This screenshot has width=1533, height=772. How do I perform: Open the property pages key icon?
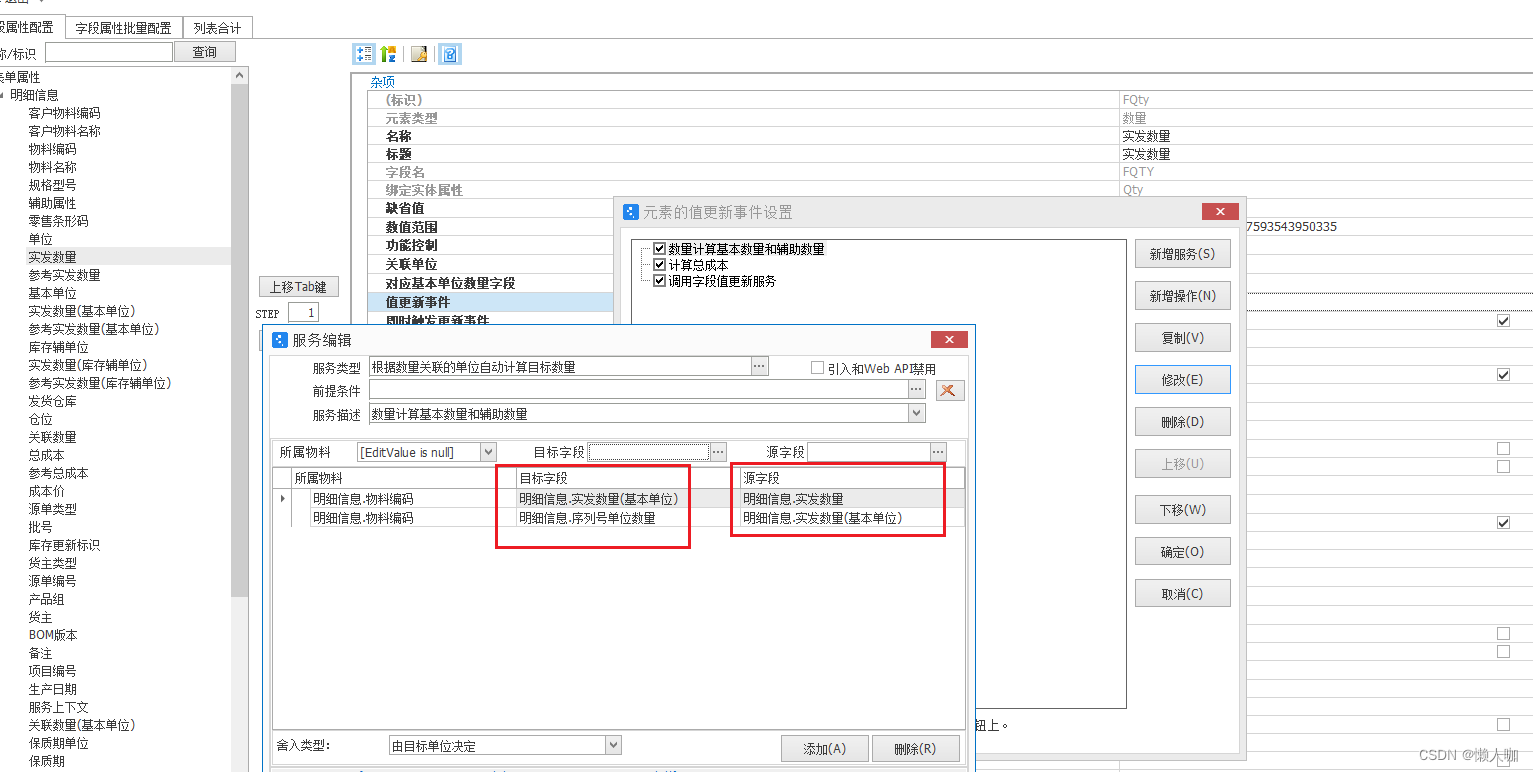420,54
